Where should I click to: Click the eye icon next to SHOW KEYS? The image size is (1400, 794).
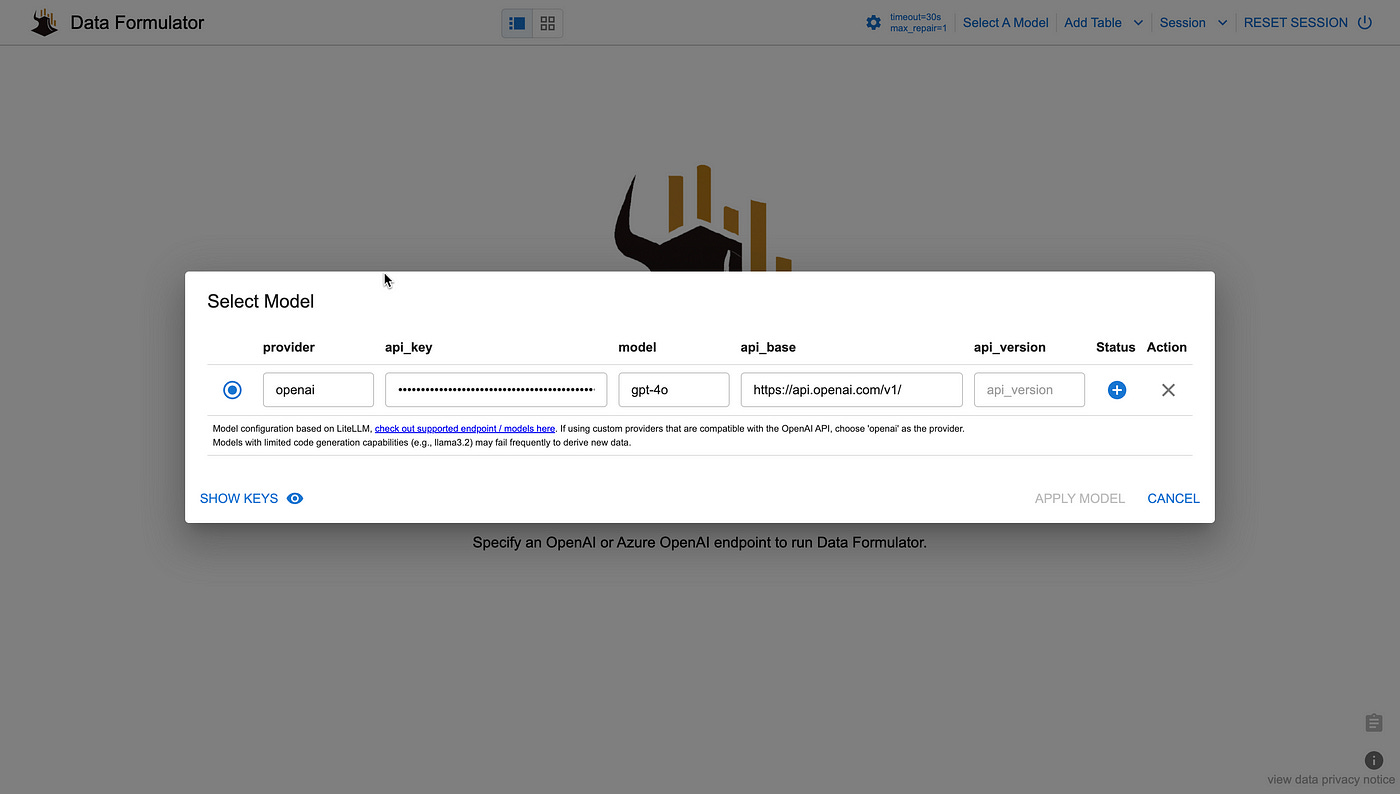click(294, 498)
